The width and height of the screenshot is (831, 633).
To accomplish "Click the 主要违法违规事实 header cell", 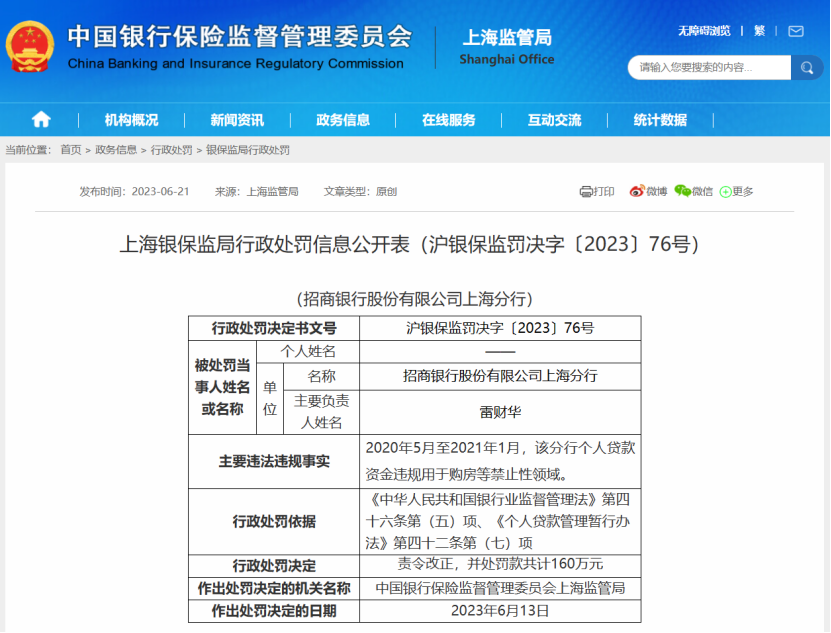I will pyautogui.click(x=274, y=462).
